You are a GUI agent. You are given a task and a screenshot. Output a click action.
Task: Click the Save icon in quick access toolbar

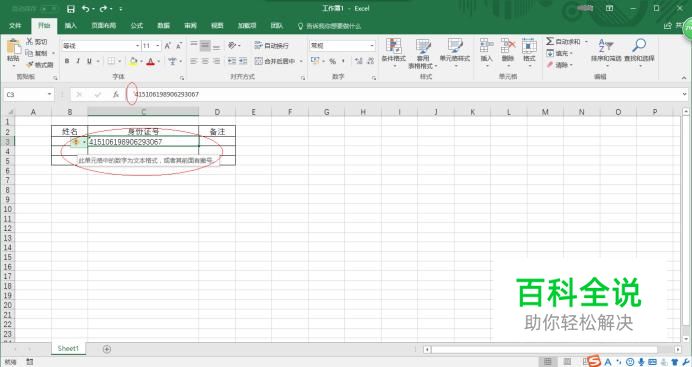(x=71, y=9)
